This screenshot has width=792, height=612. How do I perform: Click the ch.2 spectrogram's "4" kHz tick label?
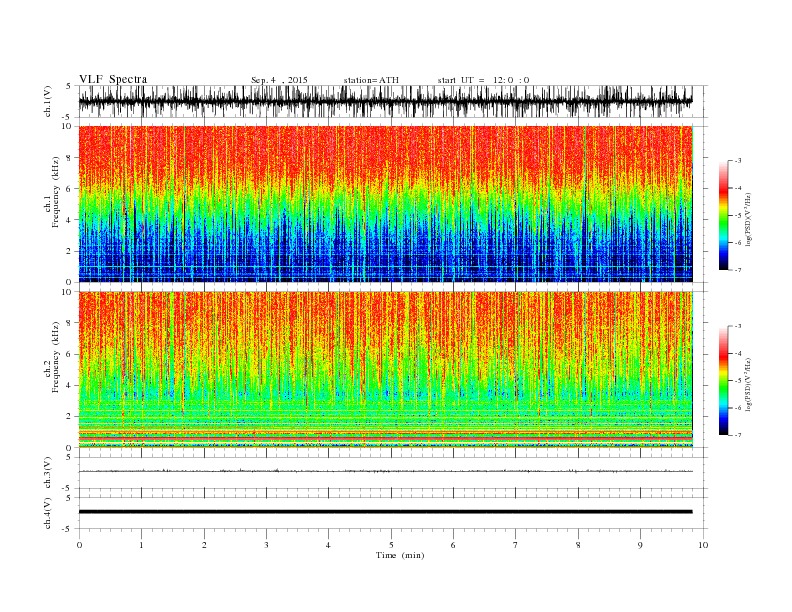click(69, 385)
